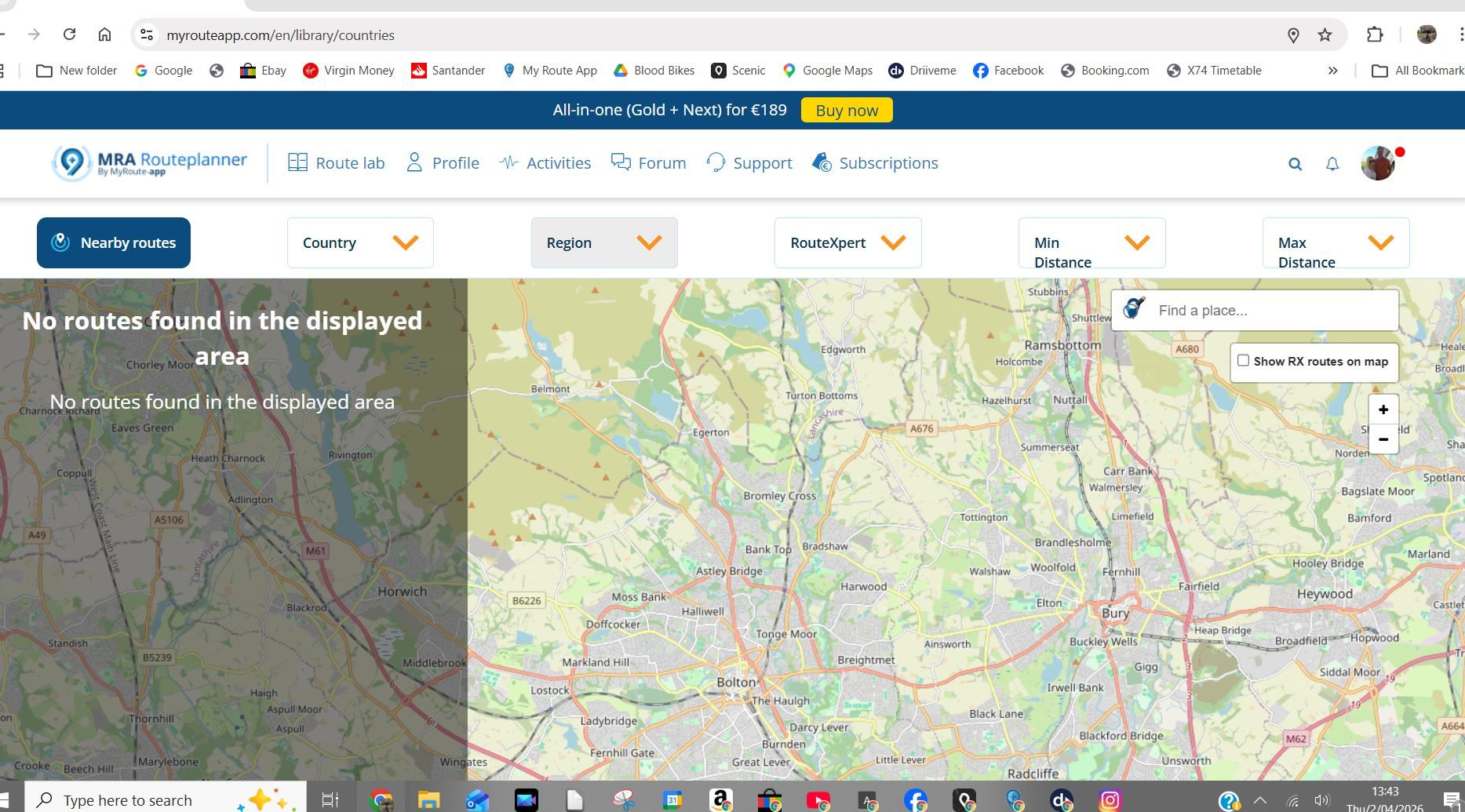Screen dimensions: 1465x812
Task: Click the Buy now button
Action: pyautogui.click(x=846, y=110)
